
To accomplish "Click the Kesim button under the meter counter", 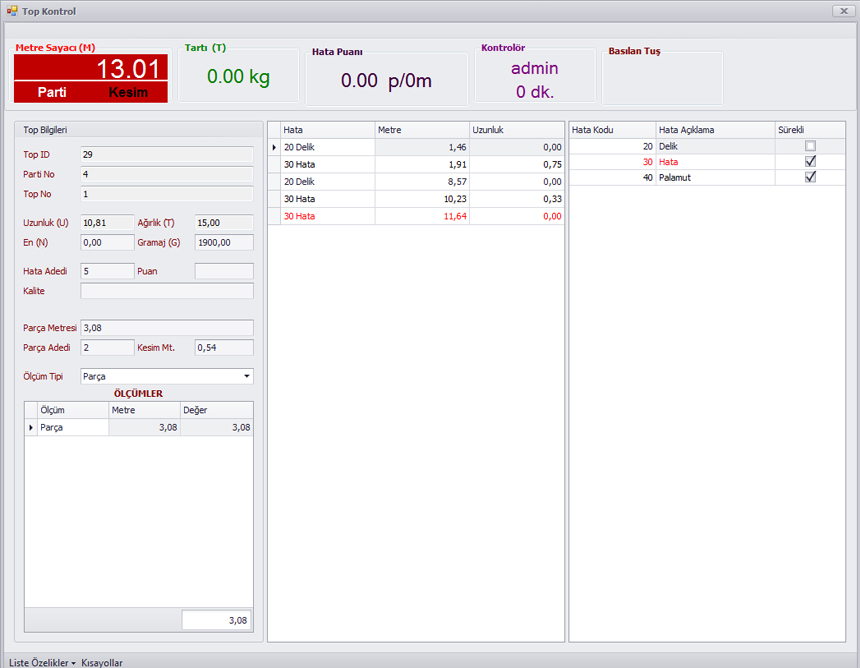I will point(128,92).
